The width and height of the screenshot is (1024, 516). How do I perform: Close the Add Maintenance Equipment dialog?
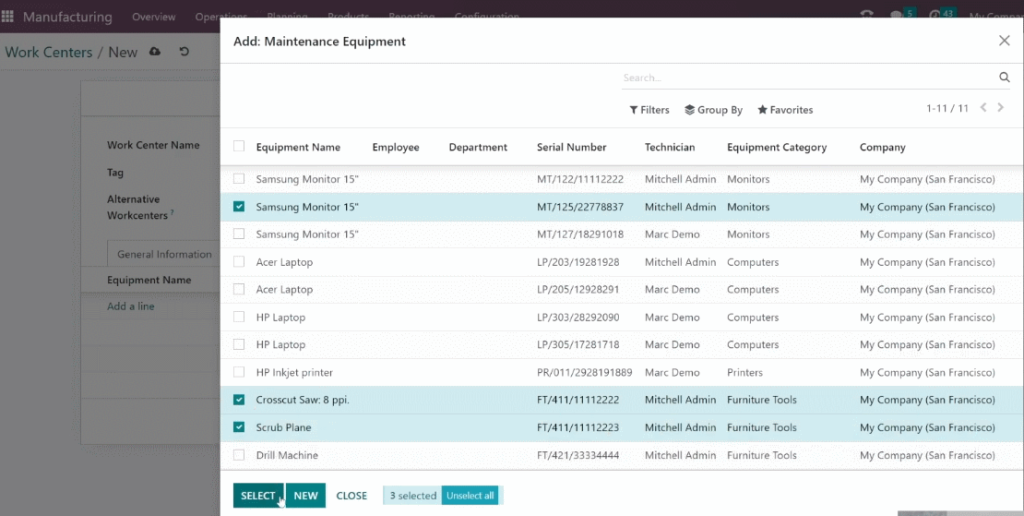[1004, 40]
